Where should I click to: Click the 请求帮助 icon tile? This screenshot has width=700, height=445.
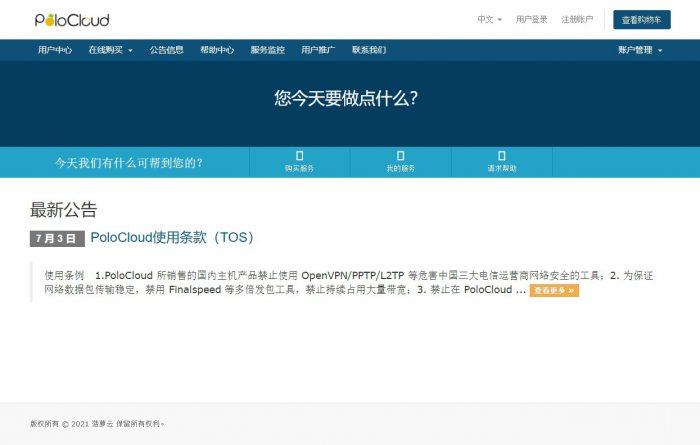(x=502, y=162)
